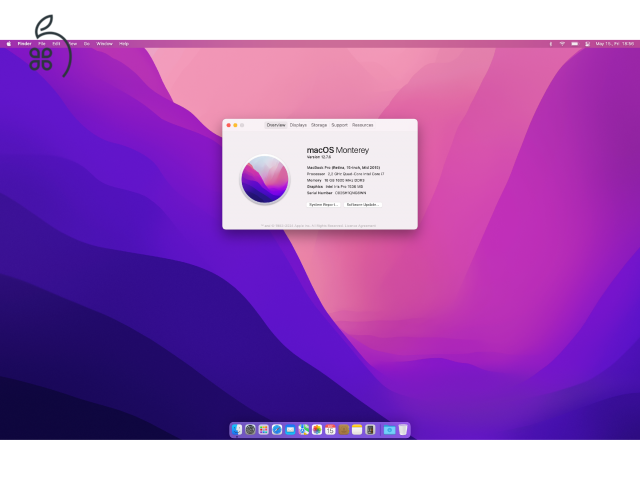Click the Graphics info line
This screenshot has height=480, width=640.
335,187
